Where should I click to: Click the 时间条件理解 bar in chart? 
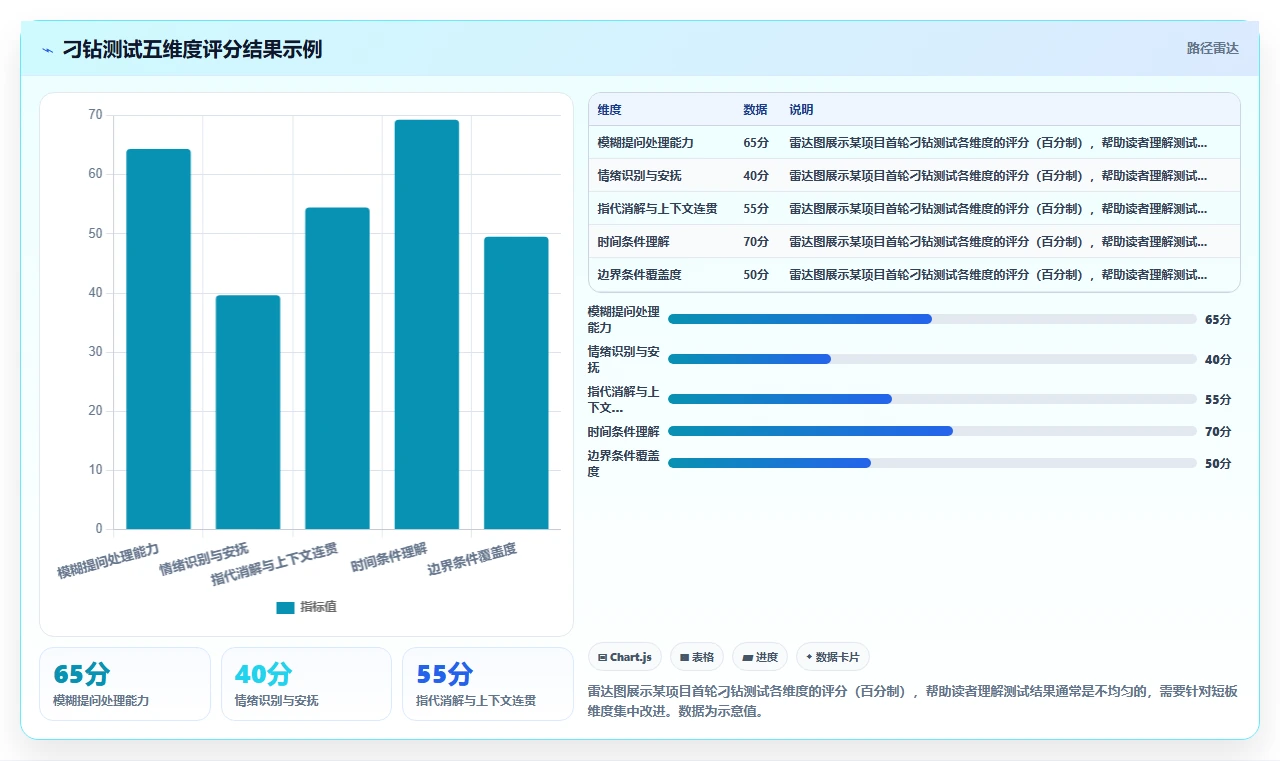click(x=427, y=324)
